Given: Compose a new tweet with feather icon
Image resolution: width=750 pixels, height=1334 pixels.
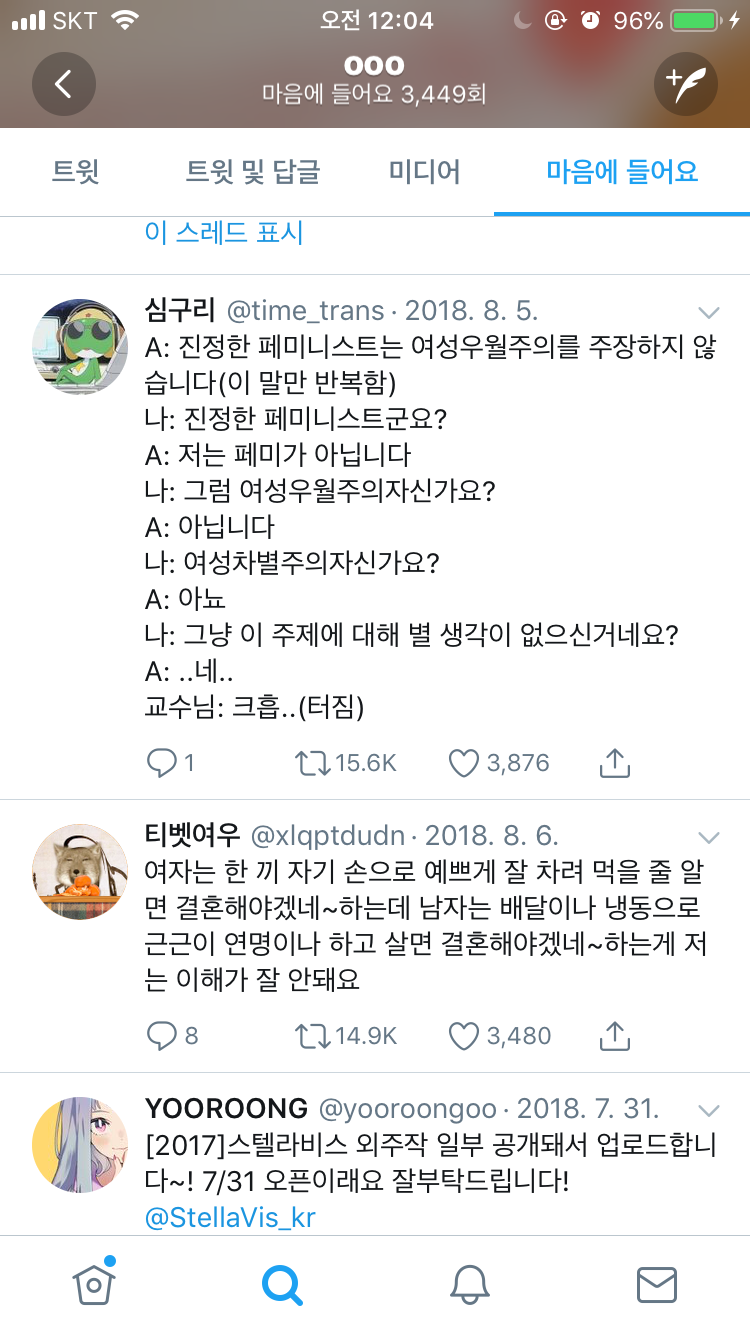Looking at the screenshot, I should [686, 83].
